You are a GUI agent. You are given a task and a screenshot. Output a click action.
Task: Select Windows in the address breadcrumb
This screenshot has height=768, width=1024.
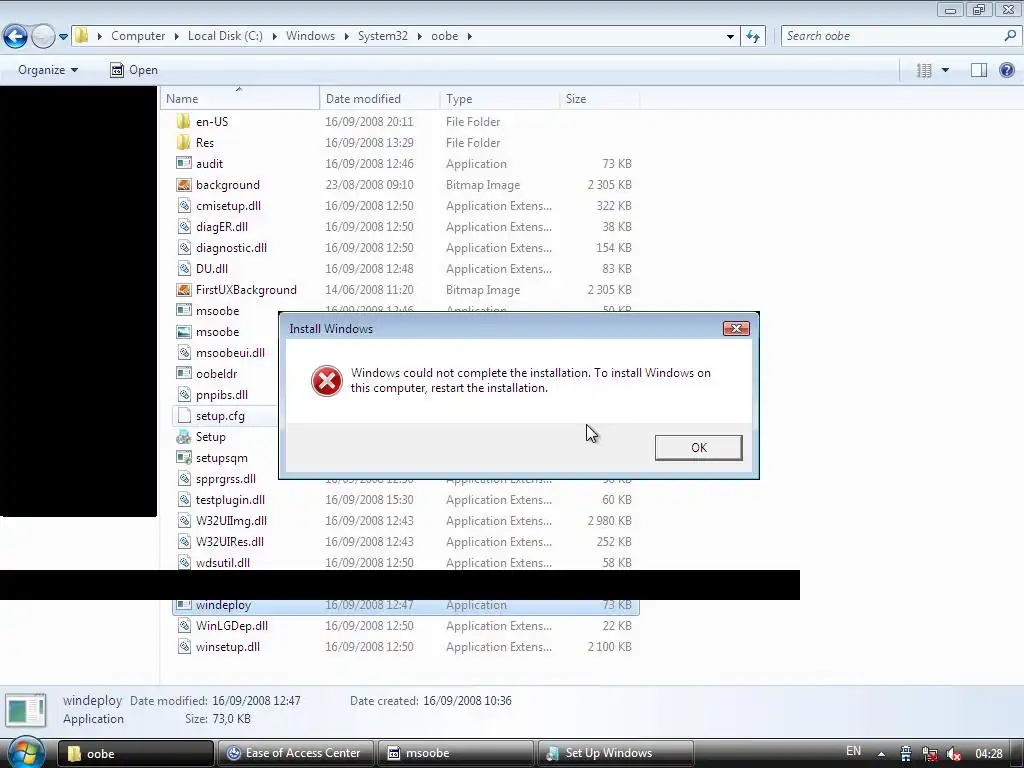point(310,36)
